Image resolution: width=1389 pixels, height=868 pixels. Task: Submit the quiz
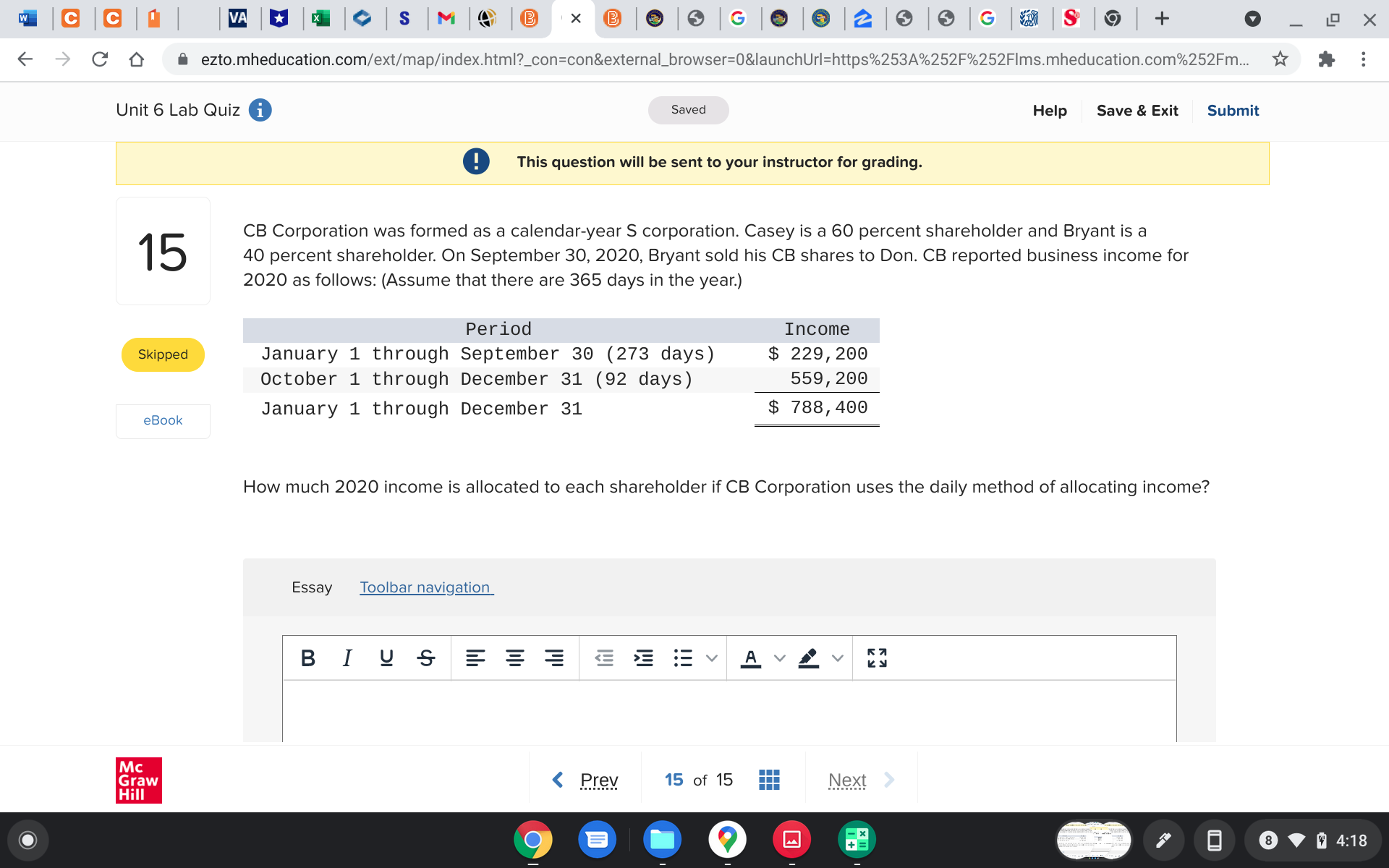[1233, 111]
